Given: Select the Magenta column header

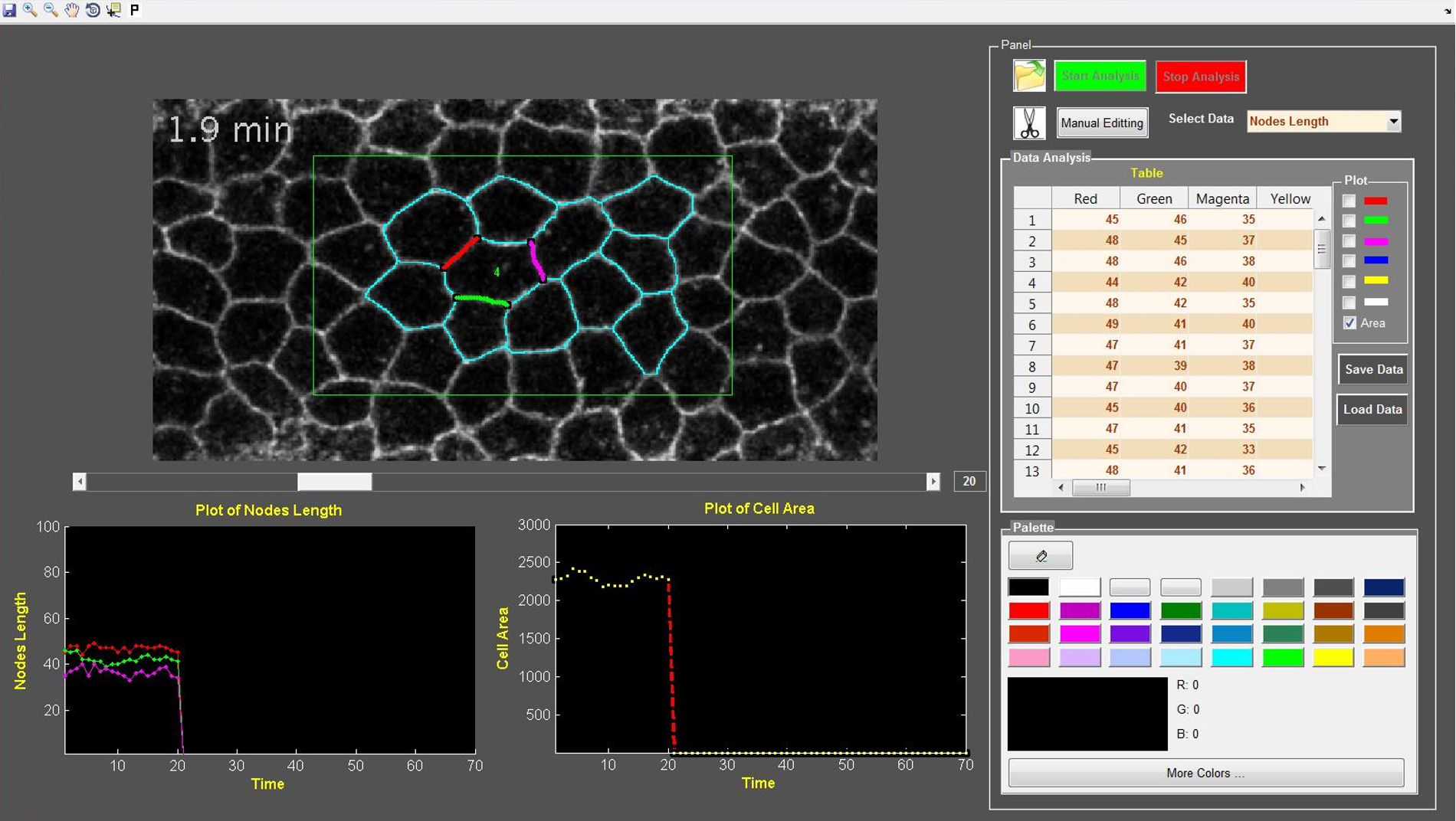Looking at the screenshot, I should [1222, 198].
